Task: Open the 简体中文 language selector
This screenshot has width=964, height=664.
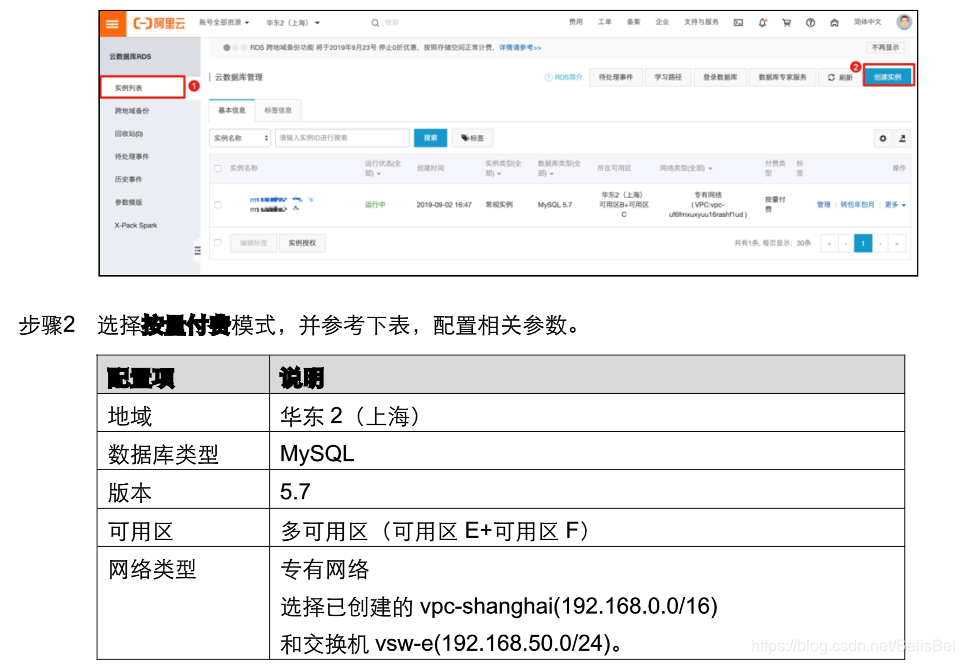Action: pos(867,22)
